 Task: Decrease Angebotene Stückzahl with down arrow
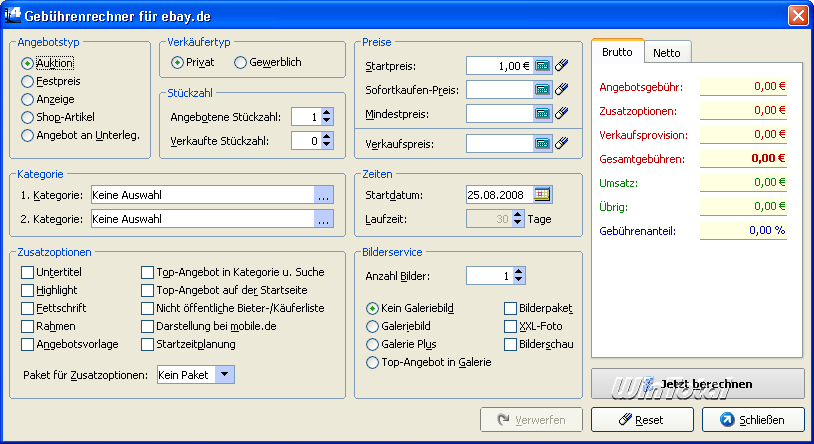tap(327, 121)
